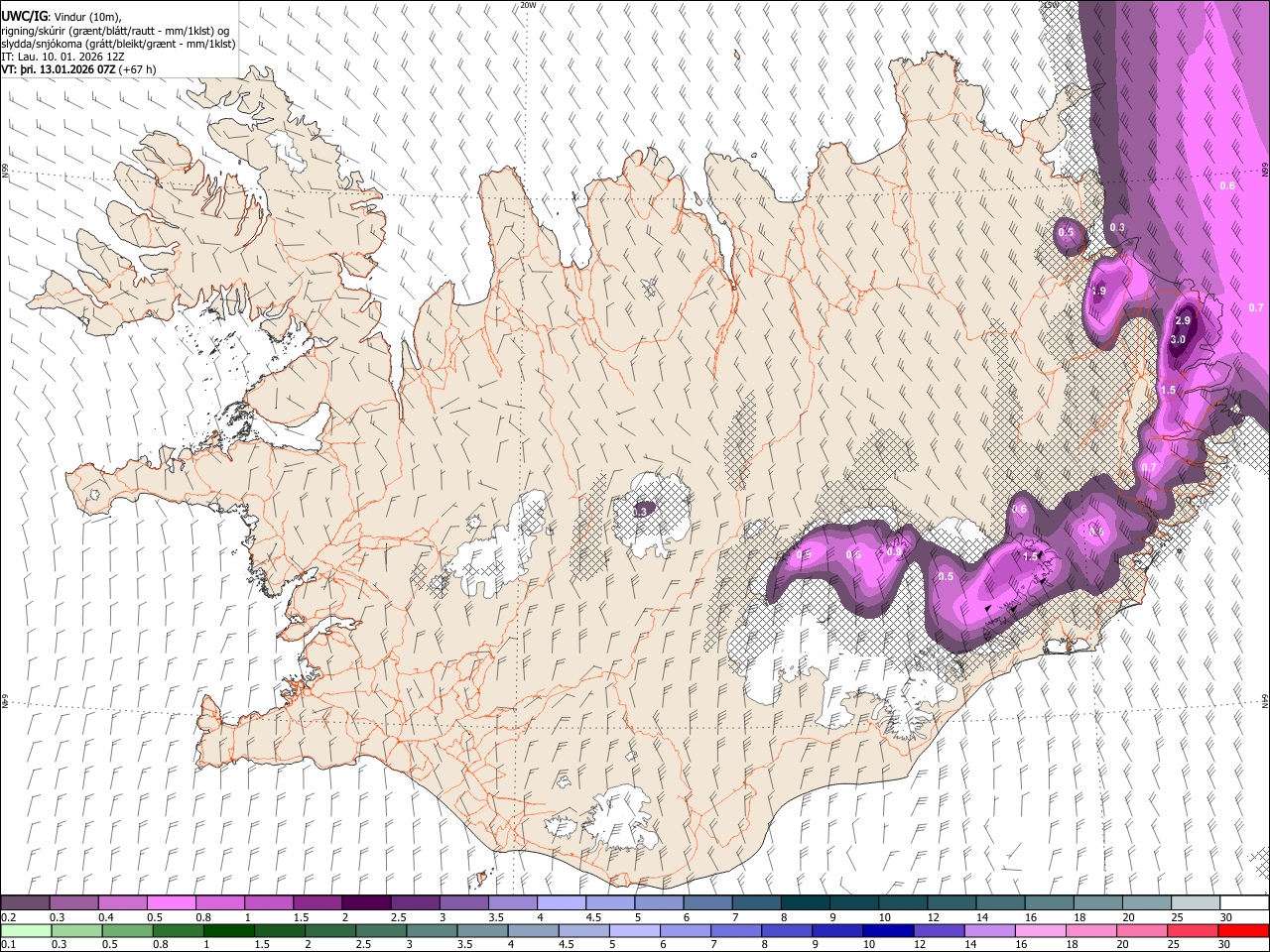Pick the white upper legend swatch labeled 30
Image resolution: width=1270 pixels, height=952 pixels.
pyautogui.click(x=1244, y=902)
